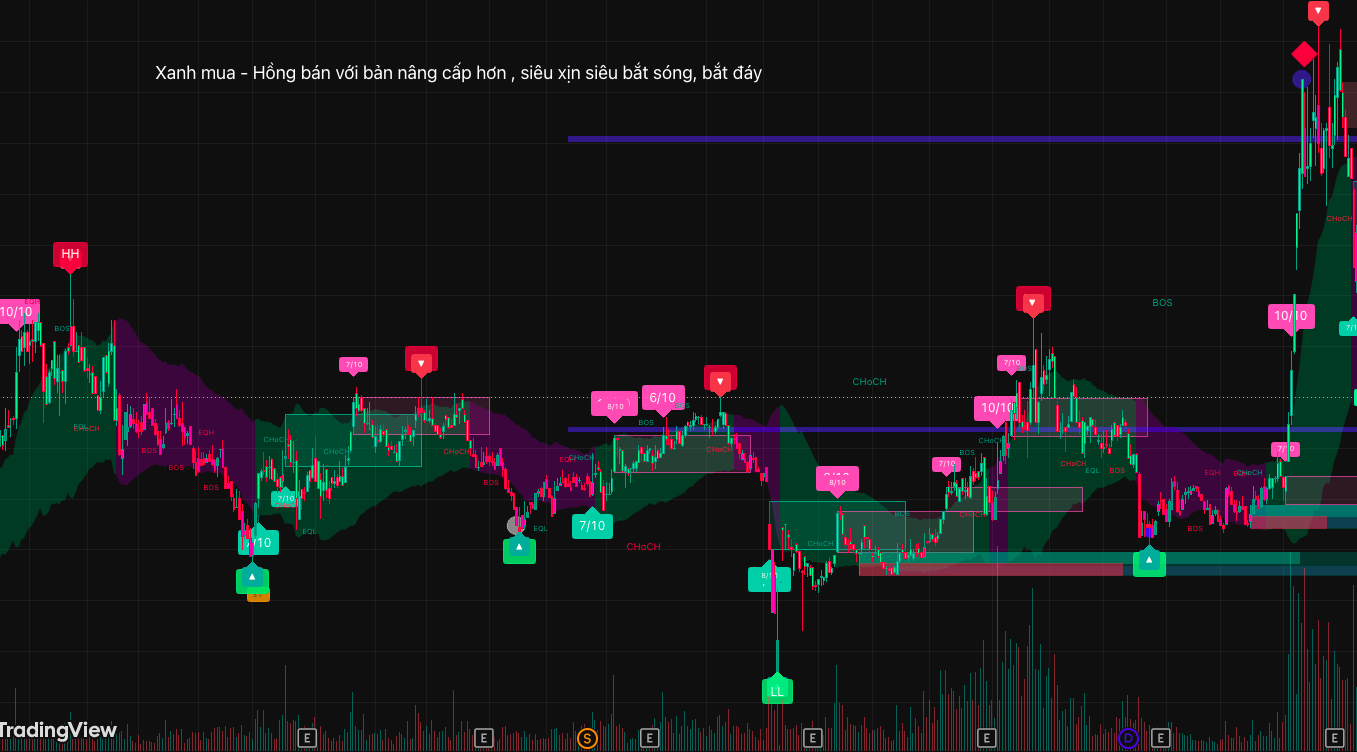The image size is (1357, 752).
Task: Click the red HH label
Action: pyautogui.click(x=70, y=254)
